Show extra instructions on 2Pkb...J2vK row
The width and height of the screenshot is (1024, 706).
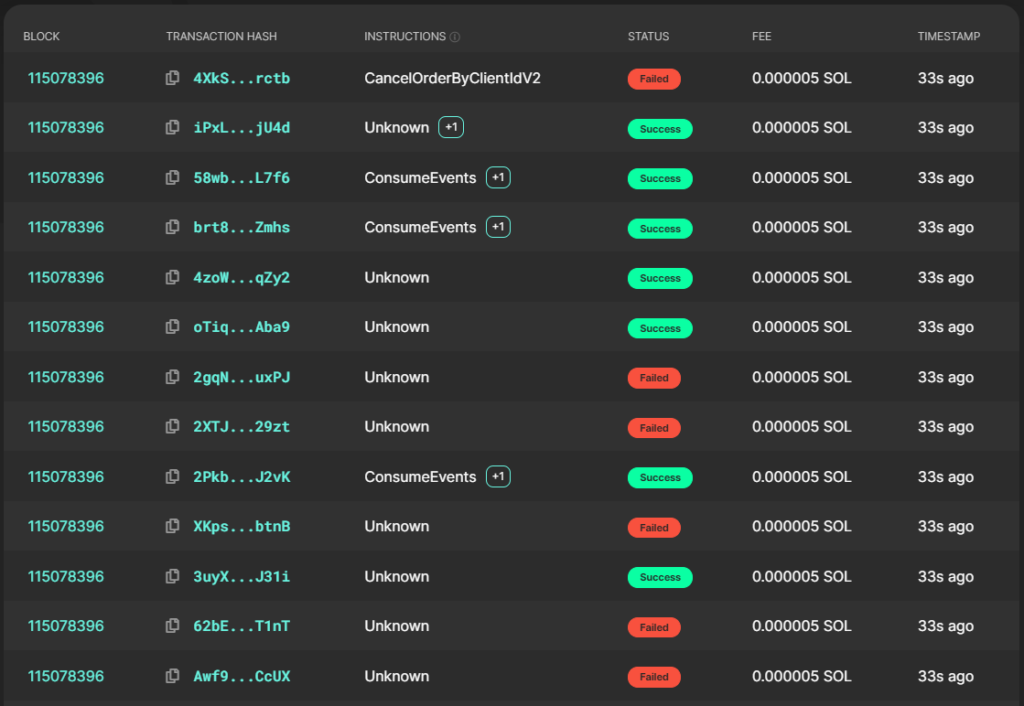tap(498, 477)
